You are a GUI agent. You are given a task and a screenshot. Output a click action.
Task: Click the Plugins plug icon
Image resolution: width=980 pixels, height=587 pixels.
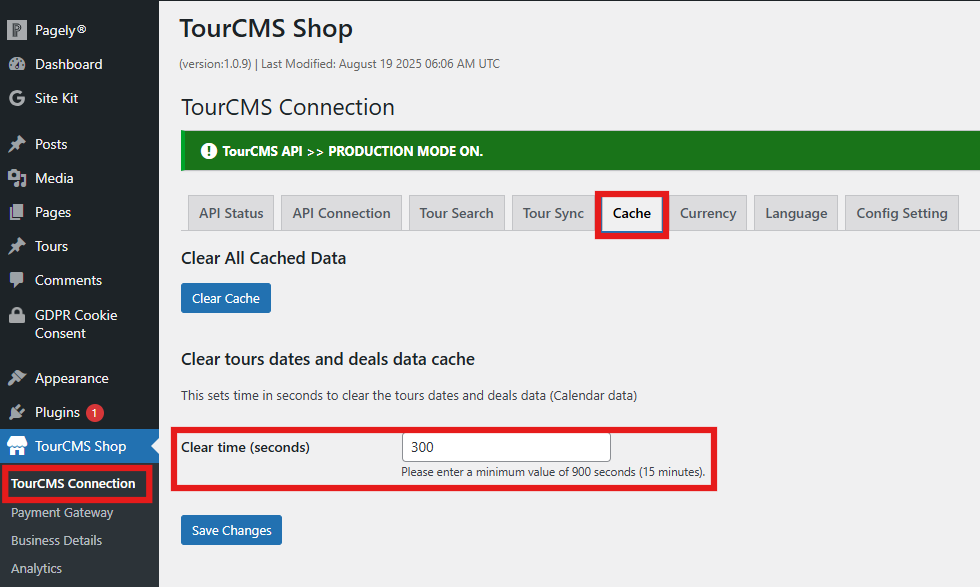click(x=17, y=412)
